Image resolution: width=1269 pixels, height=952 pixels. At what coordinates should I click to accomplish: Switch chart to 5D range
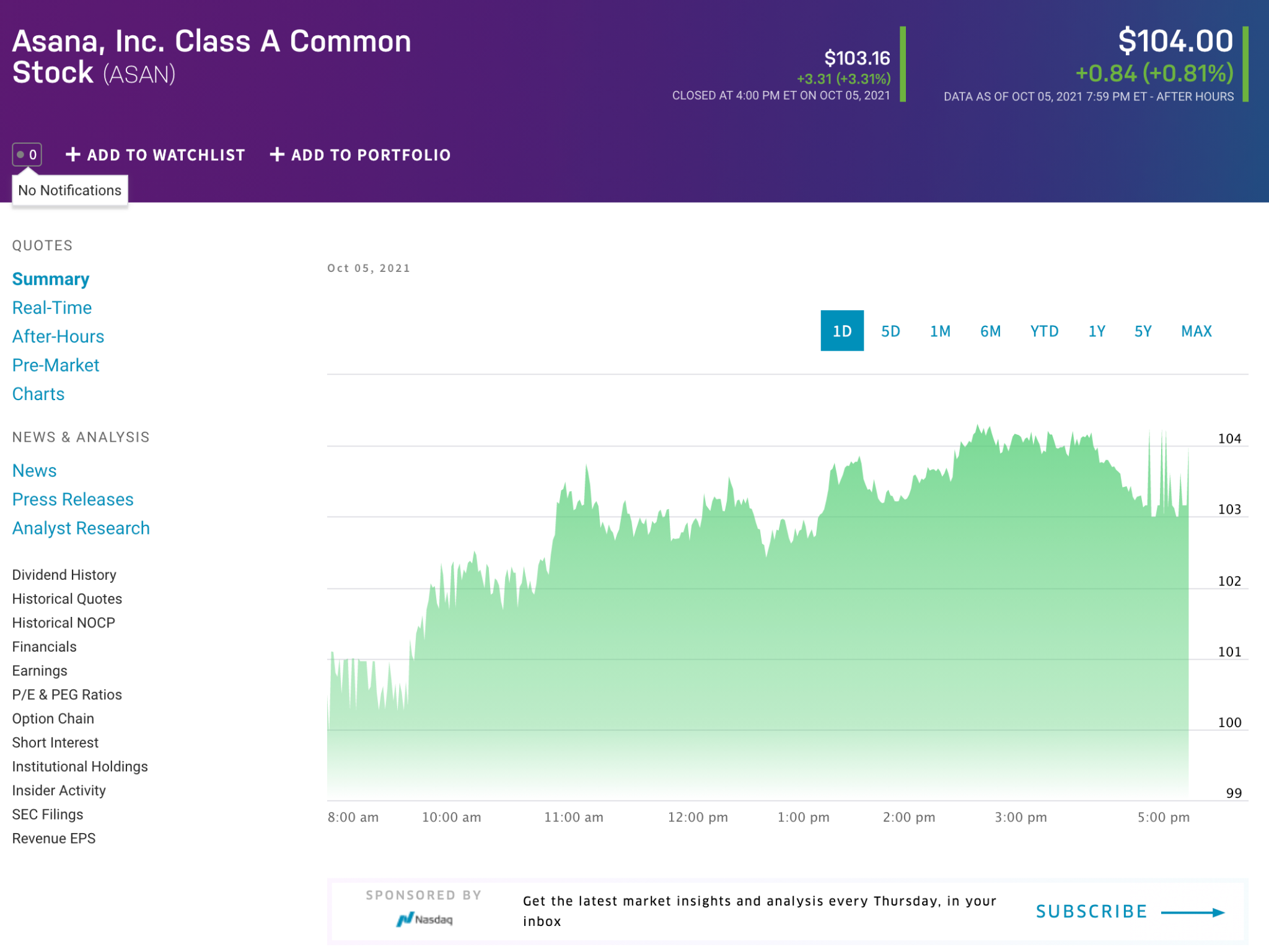pyautogui.click(x=890, y=331)
